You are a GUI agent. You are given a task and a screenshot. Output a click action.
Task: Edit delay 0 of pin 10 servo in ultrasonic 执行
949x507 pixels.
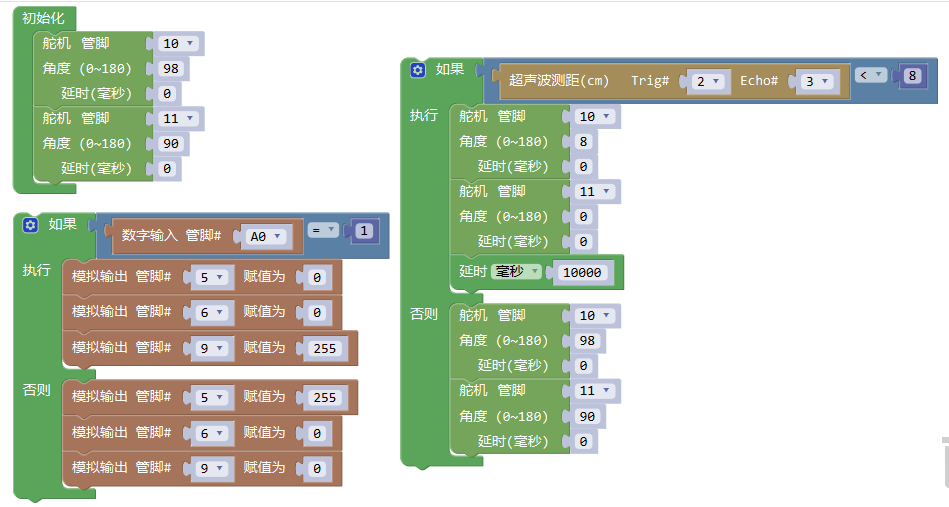click(x=583, y=166)
